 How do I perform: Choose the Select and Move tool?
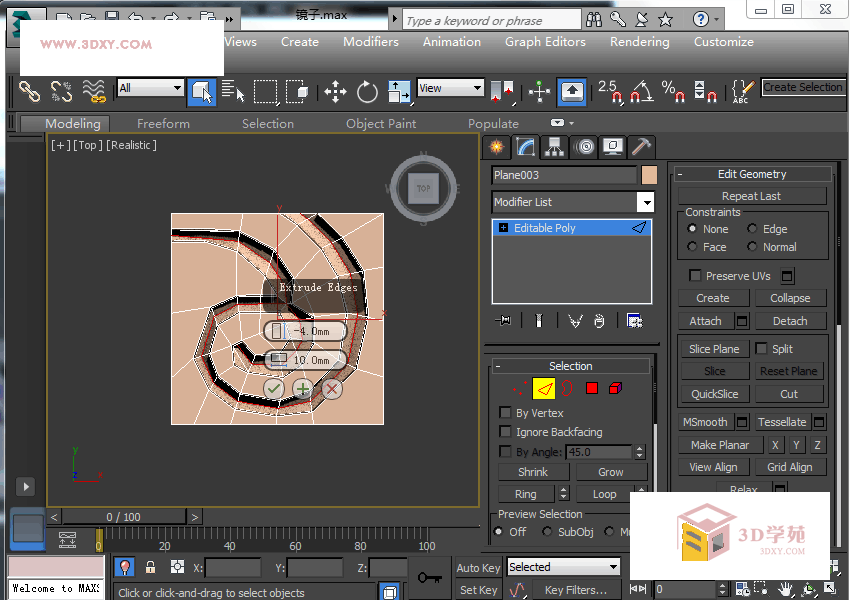(335, 91)
